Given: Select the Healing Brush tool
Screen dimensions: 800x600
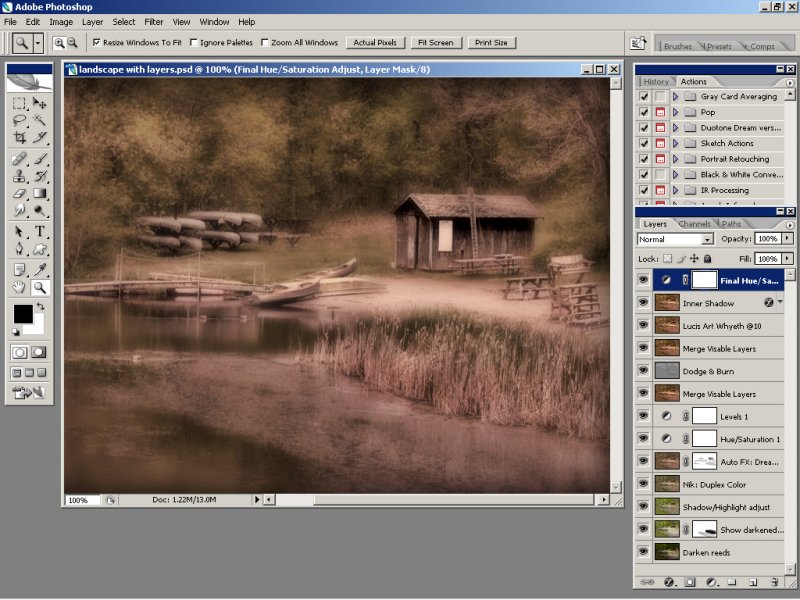Looking at the screenshot, I should pos(19,159).
